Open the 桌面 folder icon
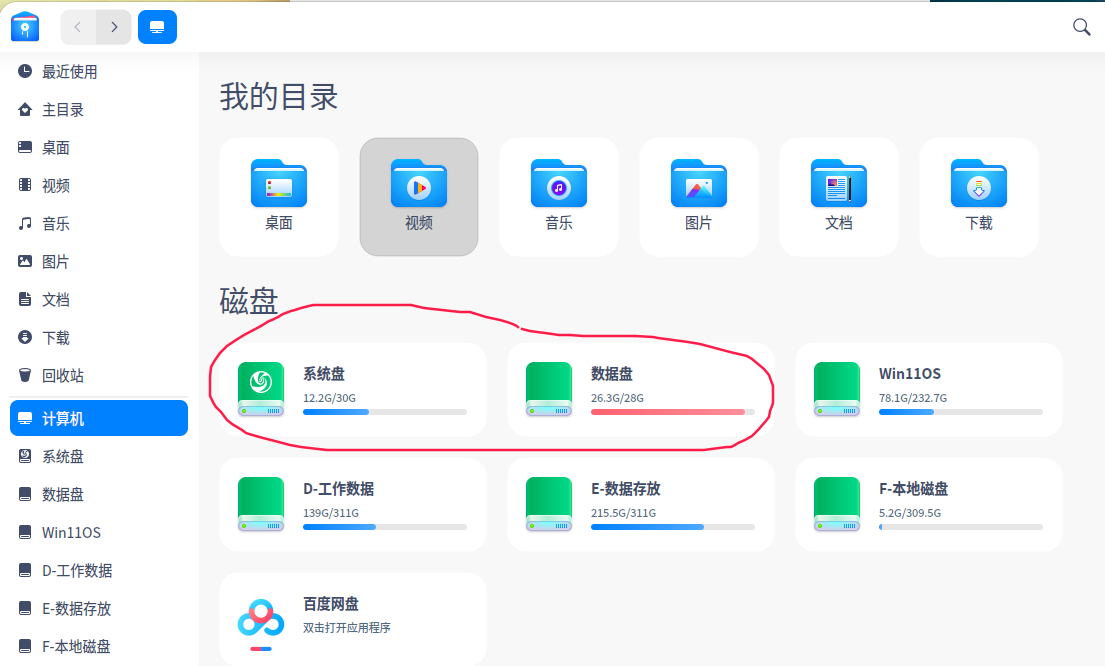 (x=278, y=185)
